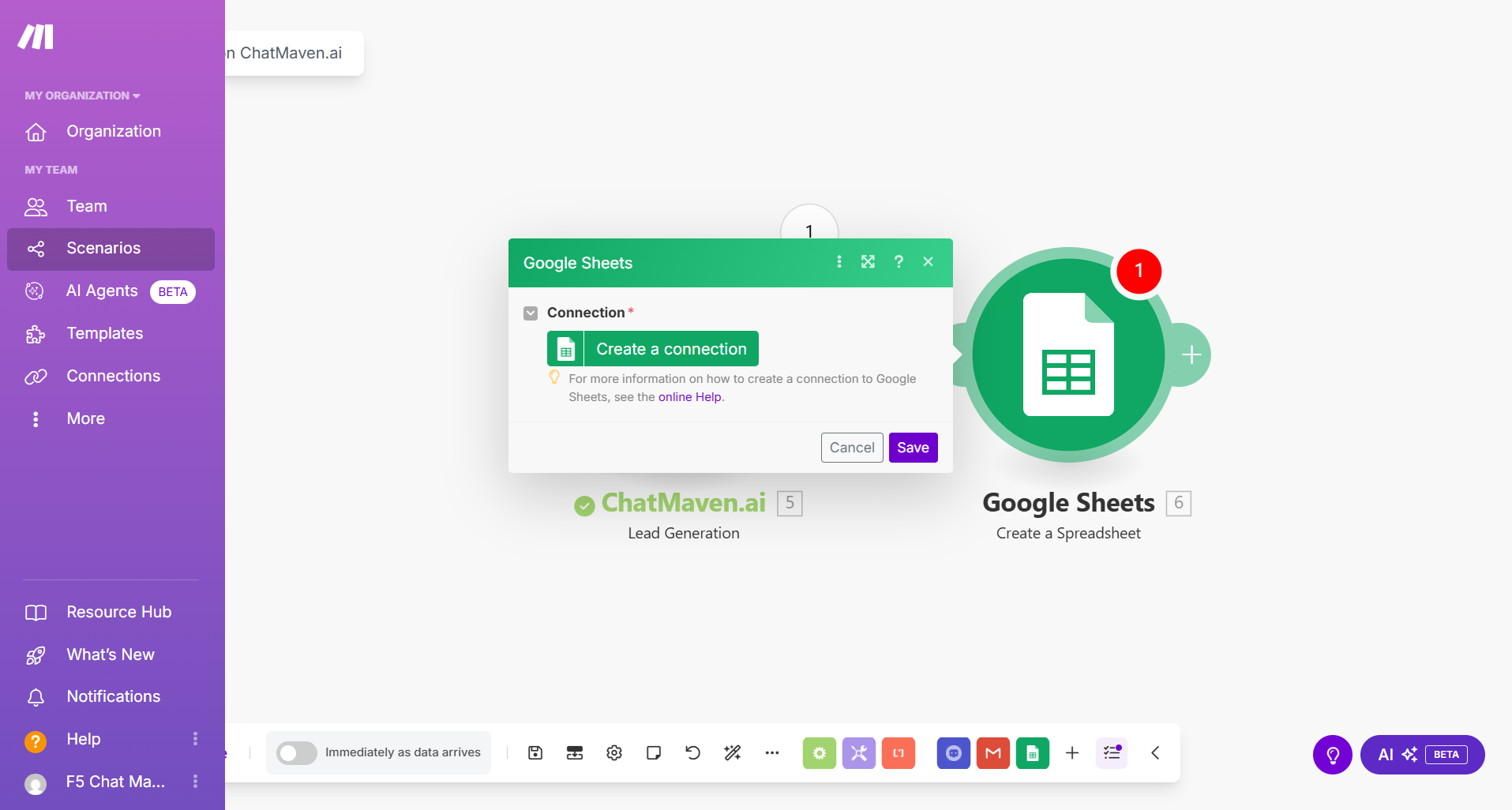Click the save scenario disk icon
The width and height of the screenshot is (1512, 810).
pos(535,752)
